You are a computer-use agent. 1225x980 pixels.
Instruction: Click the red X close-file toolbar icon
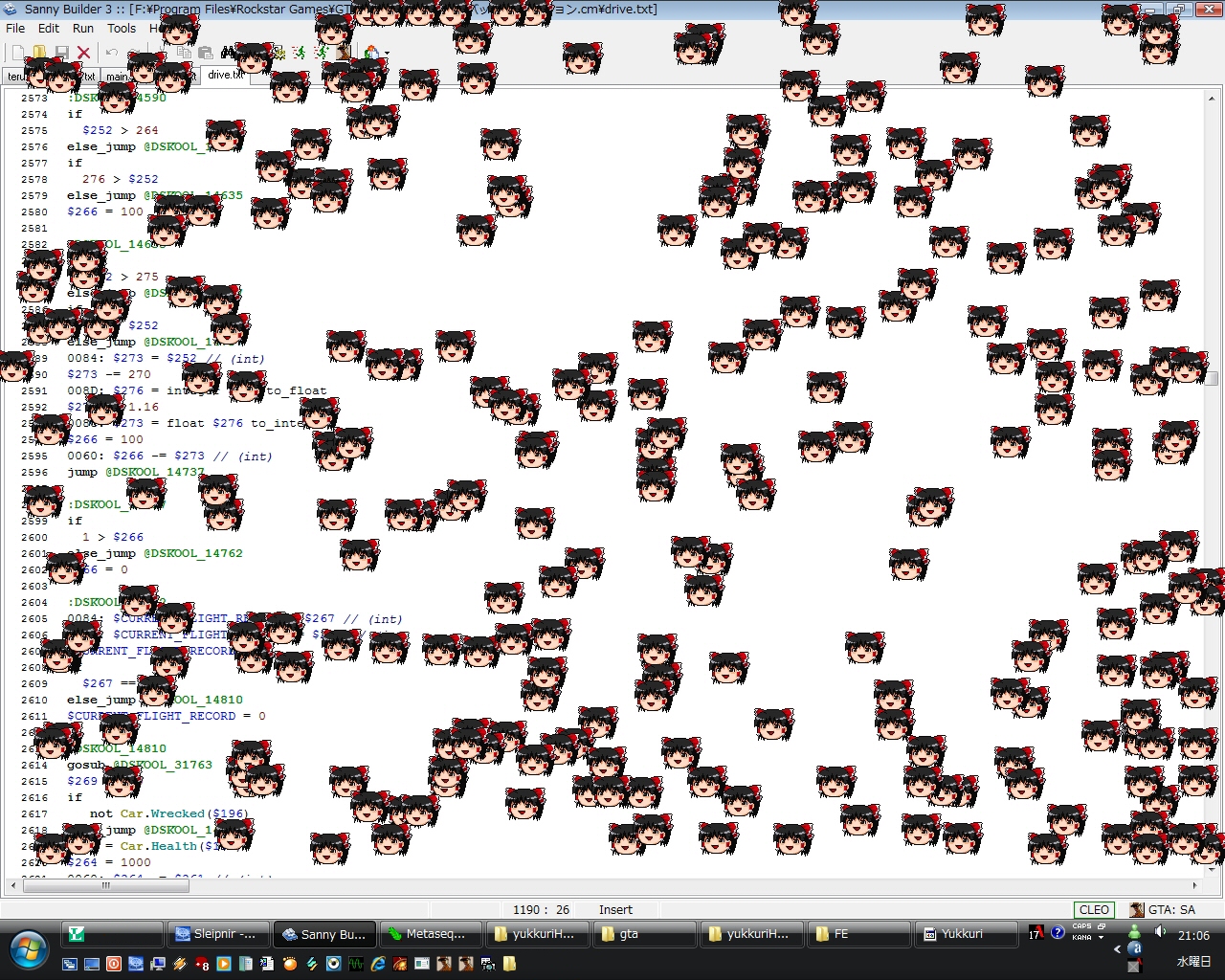(x=83, y=53)
